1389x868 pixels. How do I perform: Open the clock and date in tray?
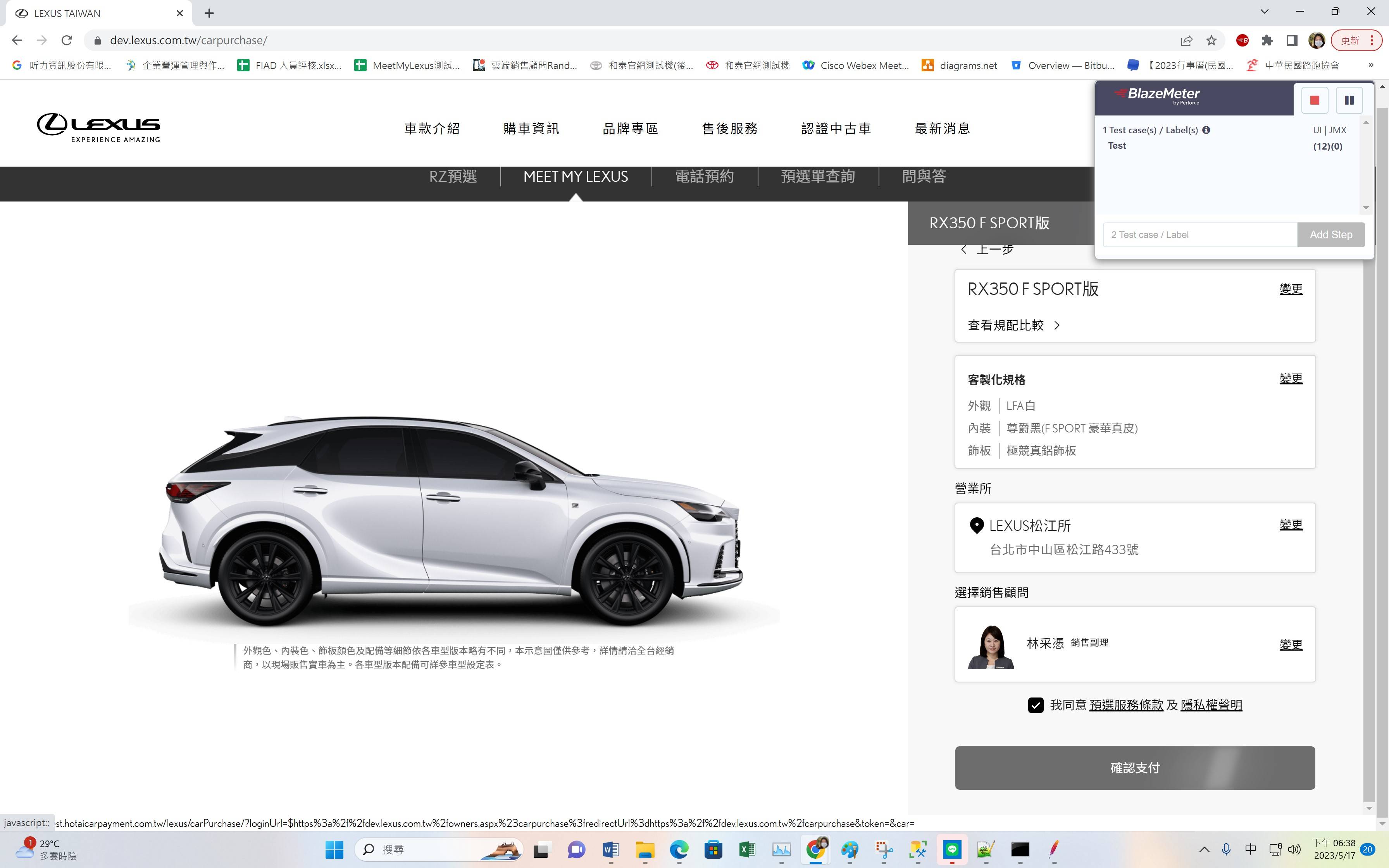tap(1334, 850)
